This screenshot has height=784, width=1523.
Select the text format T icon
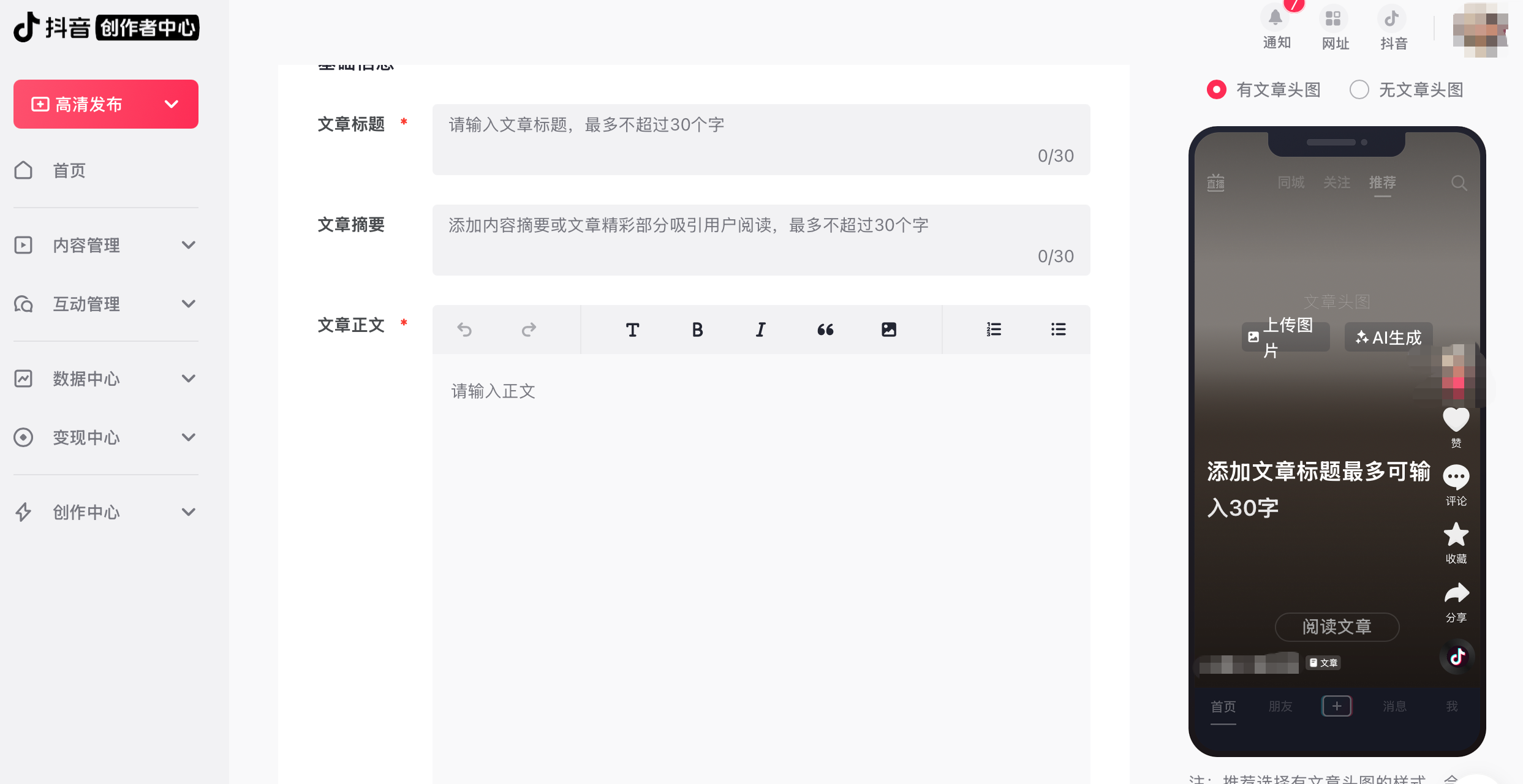click(632, 329)
